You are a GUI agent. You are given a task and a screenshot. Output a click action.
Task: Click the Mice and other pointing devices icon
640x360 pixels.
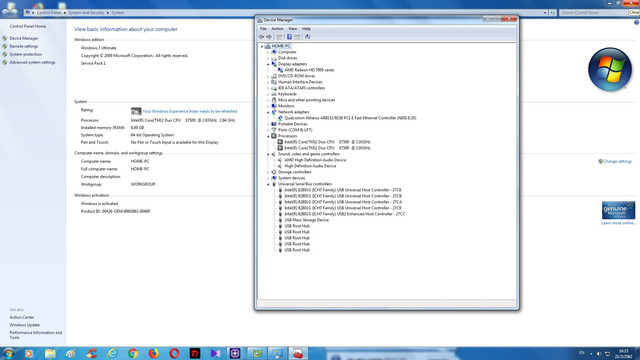click(x=274, y=100)
